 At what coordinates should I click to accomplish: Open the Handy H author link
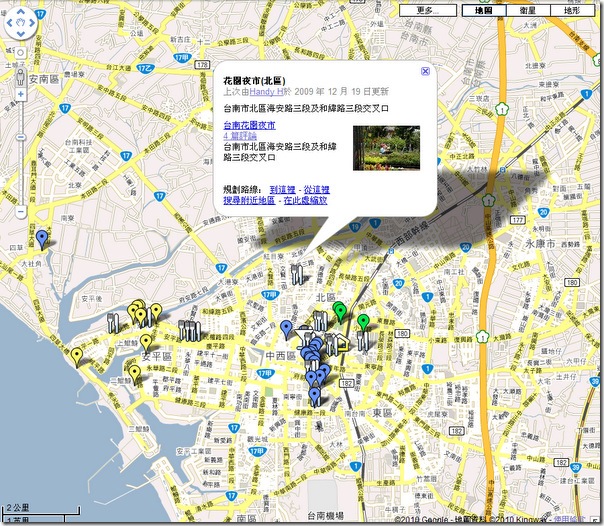click(x=266, y=92)
